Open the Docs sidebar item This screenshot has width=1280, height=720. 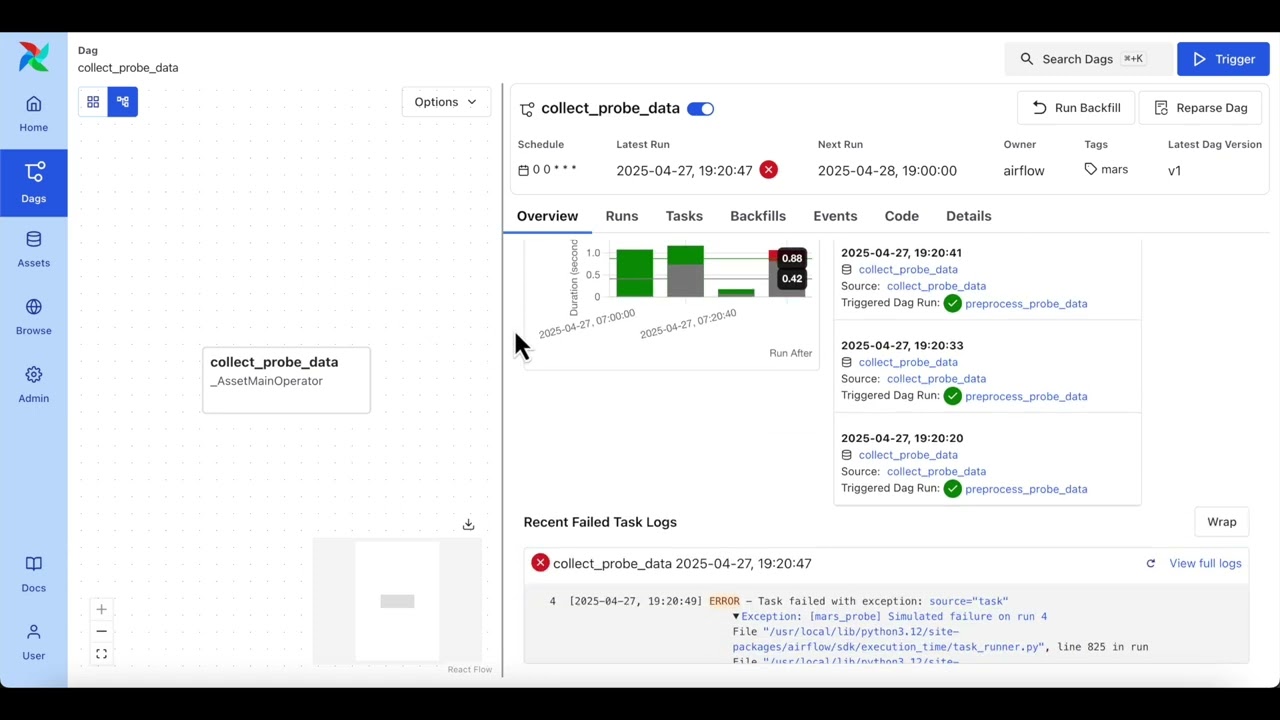pos(33,575)
